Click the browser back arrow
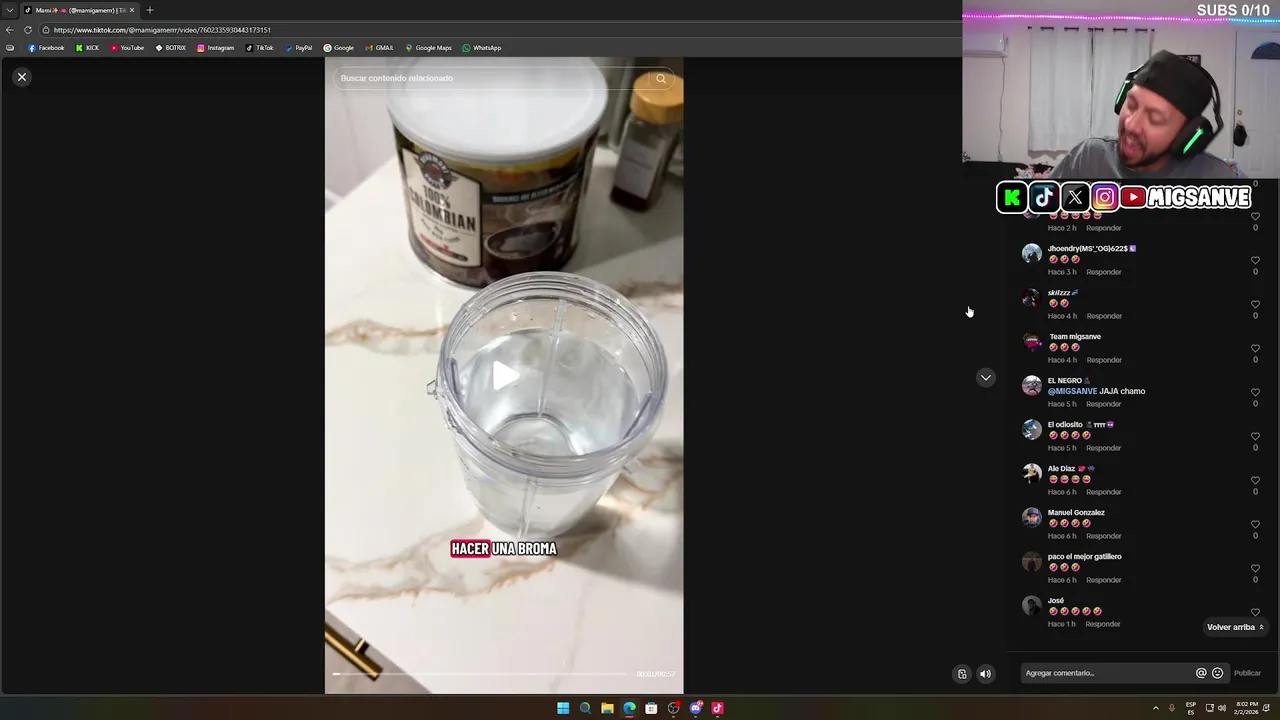 click(x=10, y=30)
